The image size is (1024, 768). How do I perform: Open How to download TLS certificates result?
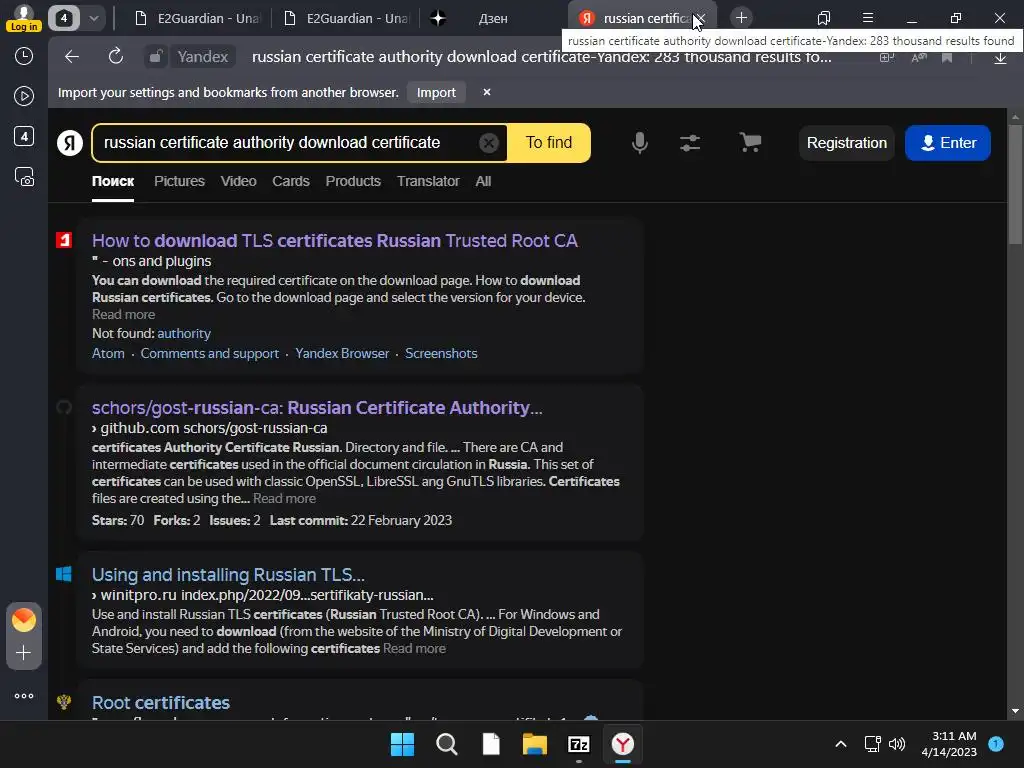tap(335, 241)
